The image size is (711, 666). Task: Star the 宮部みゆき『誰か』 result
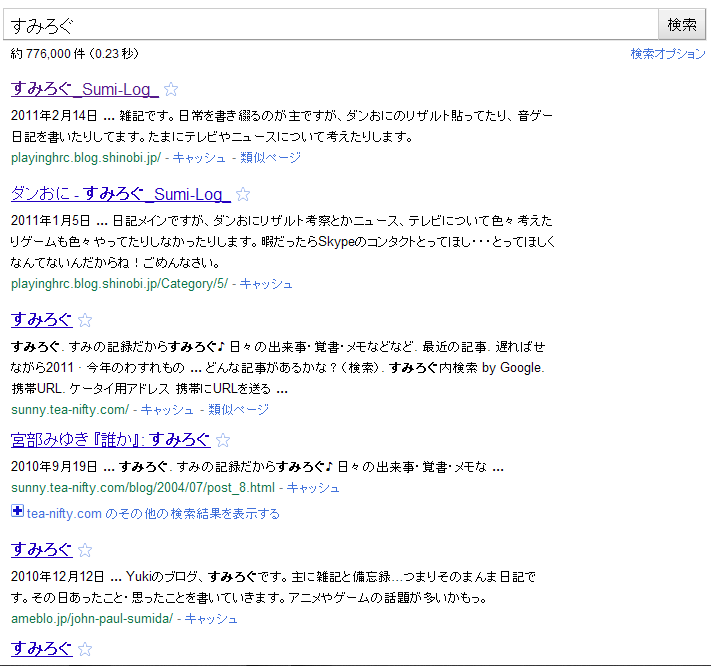(x=223, y=440)
